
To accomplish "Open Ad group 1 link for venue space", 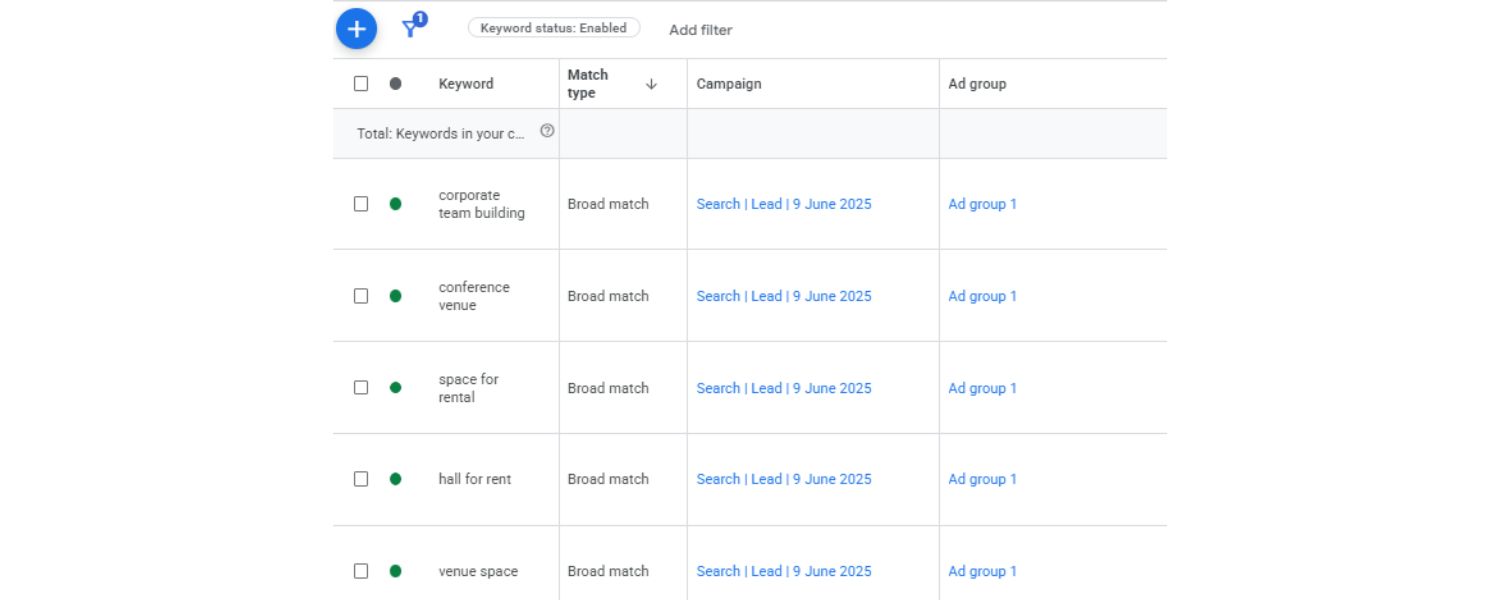I will (982, 571).
